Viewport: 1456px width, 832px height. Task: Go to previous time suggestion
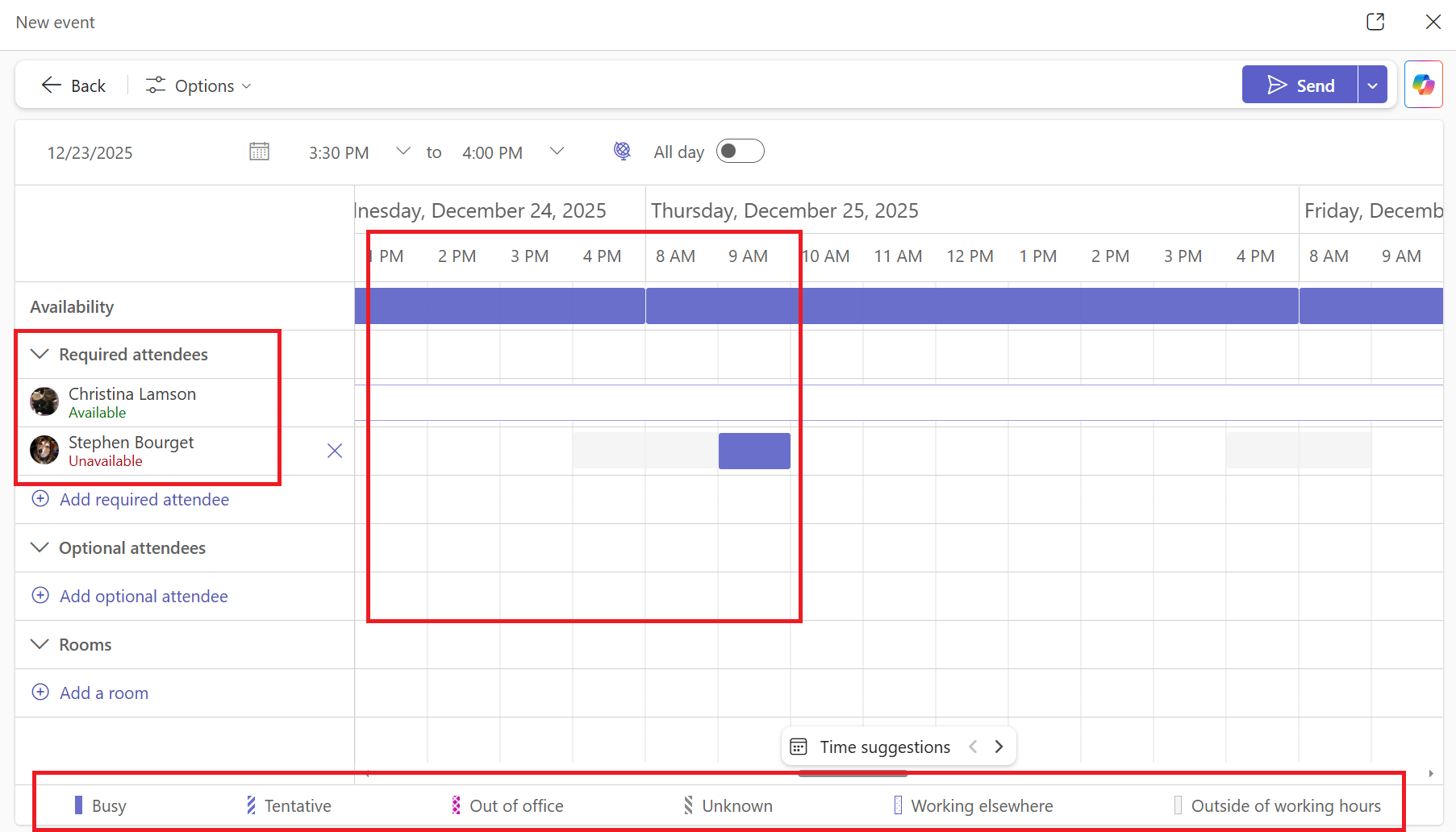(973, 747)
